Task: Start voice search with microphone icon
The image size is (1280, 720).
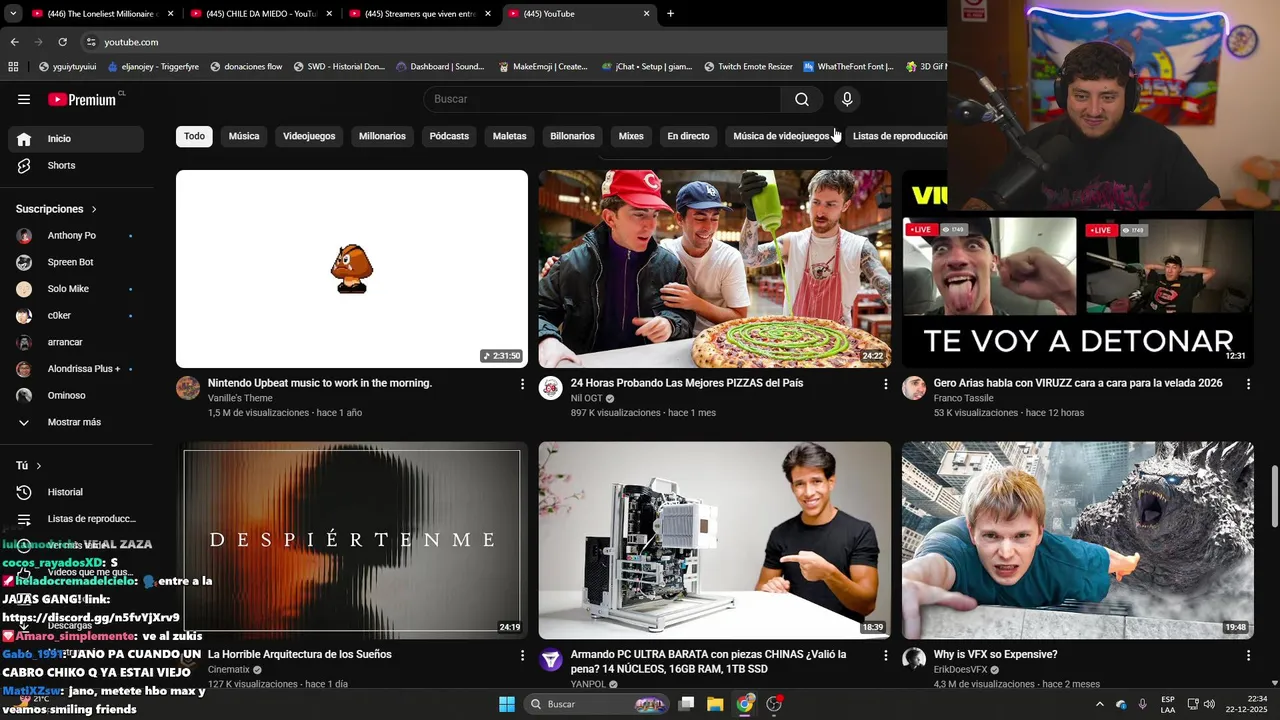Action: coord(847,99)
